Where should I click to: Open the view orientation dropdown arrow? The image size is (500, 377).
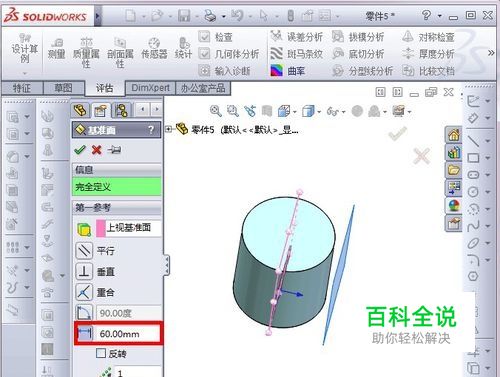click(295, 112)
